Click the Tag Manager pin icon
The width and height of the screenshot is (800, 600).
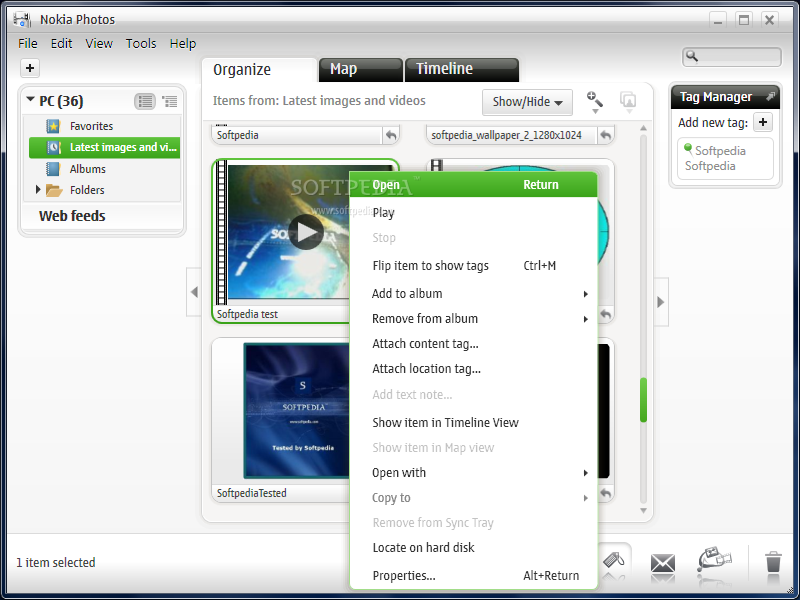coord(770,96)
